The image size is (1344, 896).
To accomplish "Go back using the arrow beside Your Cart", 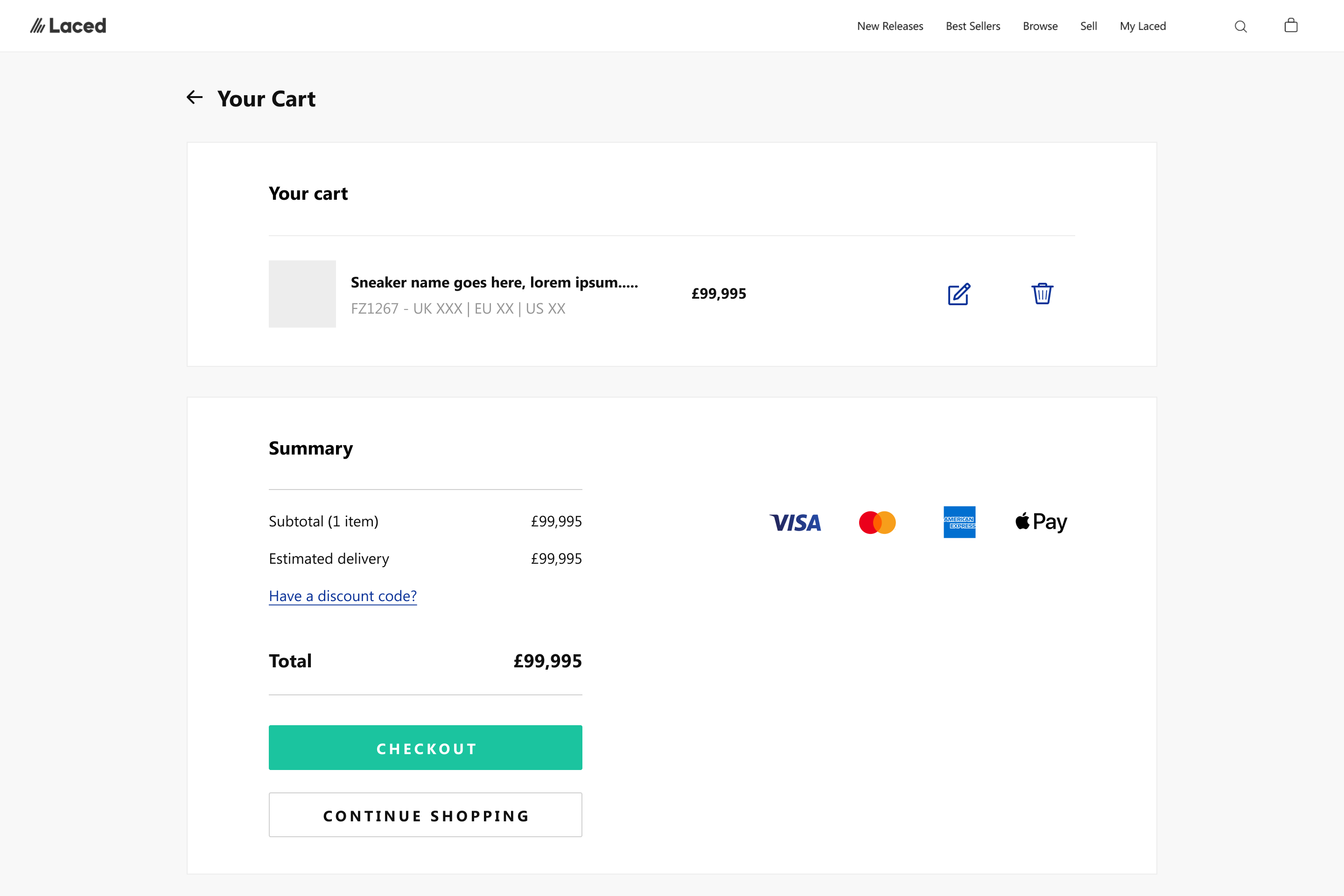I will click(x=195, y=97).
